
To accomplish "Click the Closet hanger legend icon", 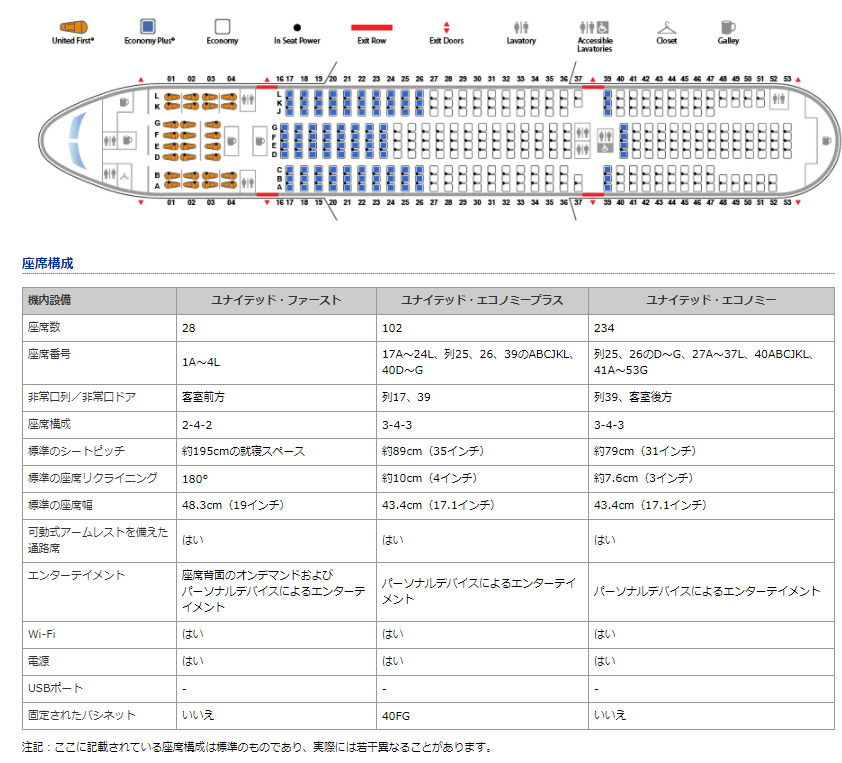I will click(x=666, y=27).
